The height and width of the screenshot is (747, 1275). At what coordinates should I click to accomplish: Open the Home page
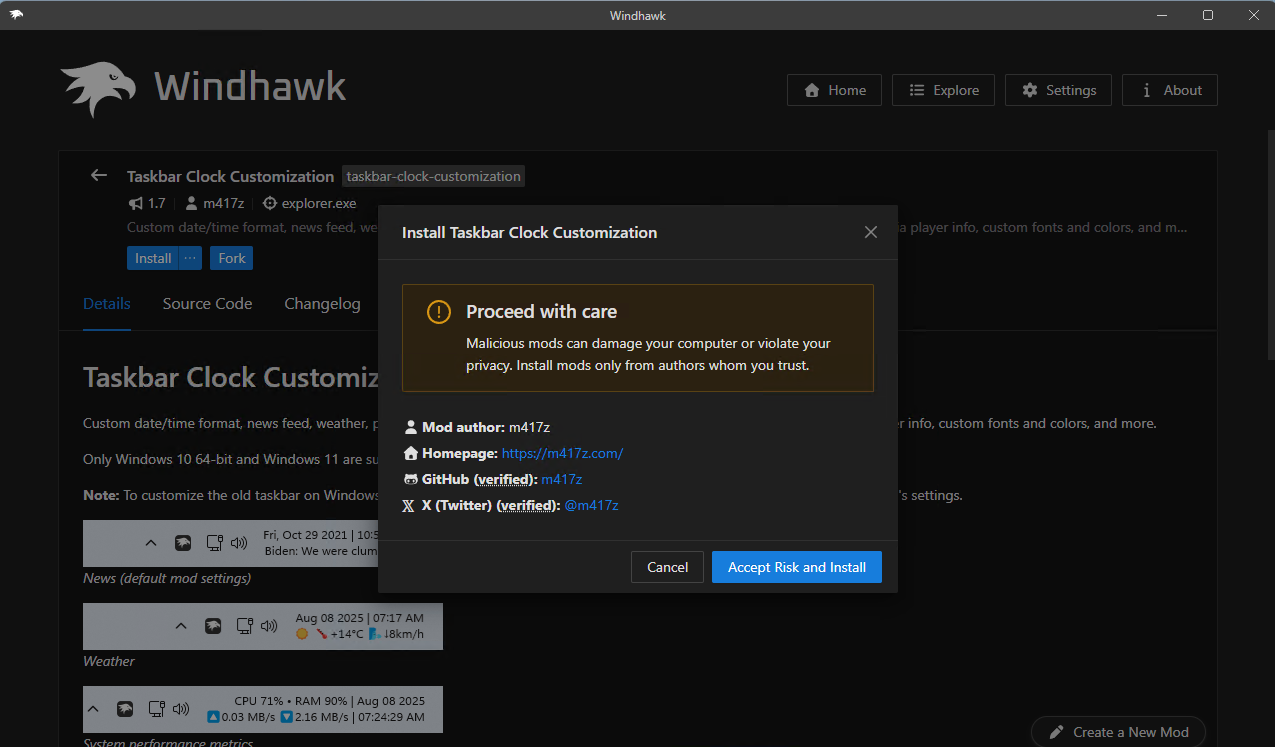click(x=834, y=90)
